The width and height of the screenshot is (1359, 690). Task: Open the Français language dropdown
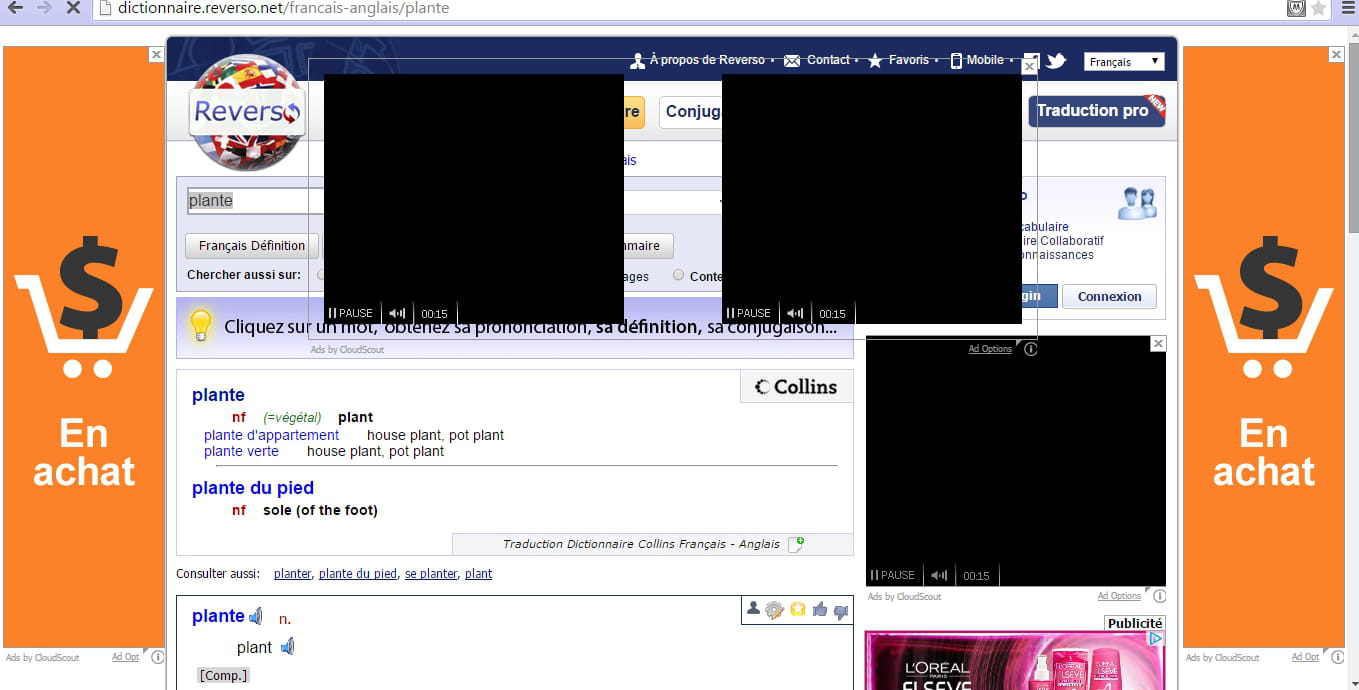(x=1124, y=62)
